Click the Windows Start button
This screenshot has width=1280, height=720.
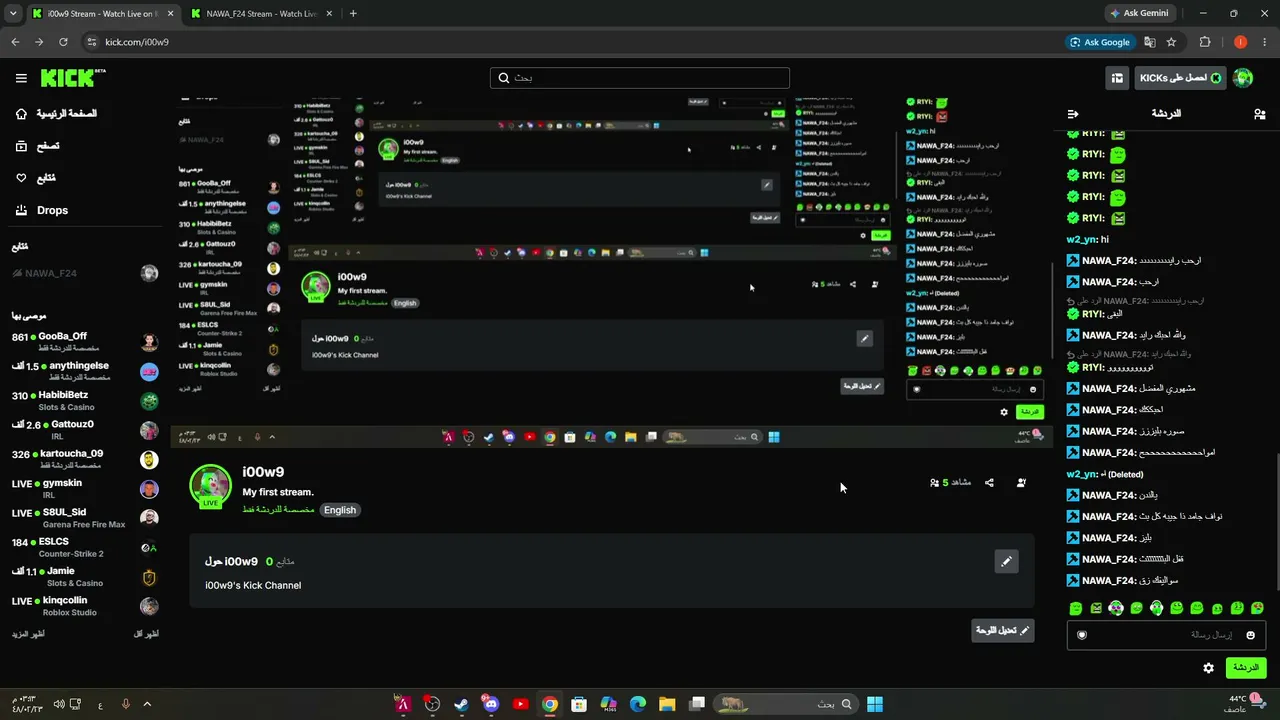(875, 704)
